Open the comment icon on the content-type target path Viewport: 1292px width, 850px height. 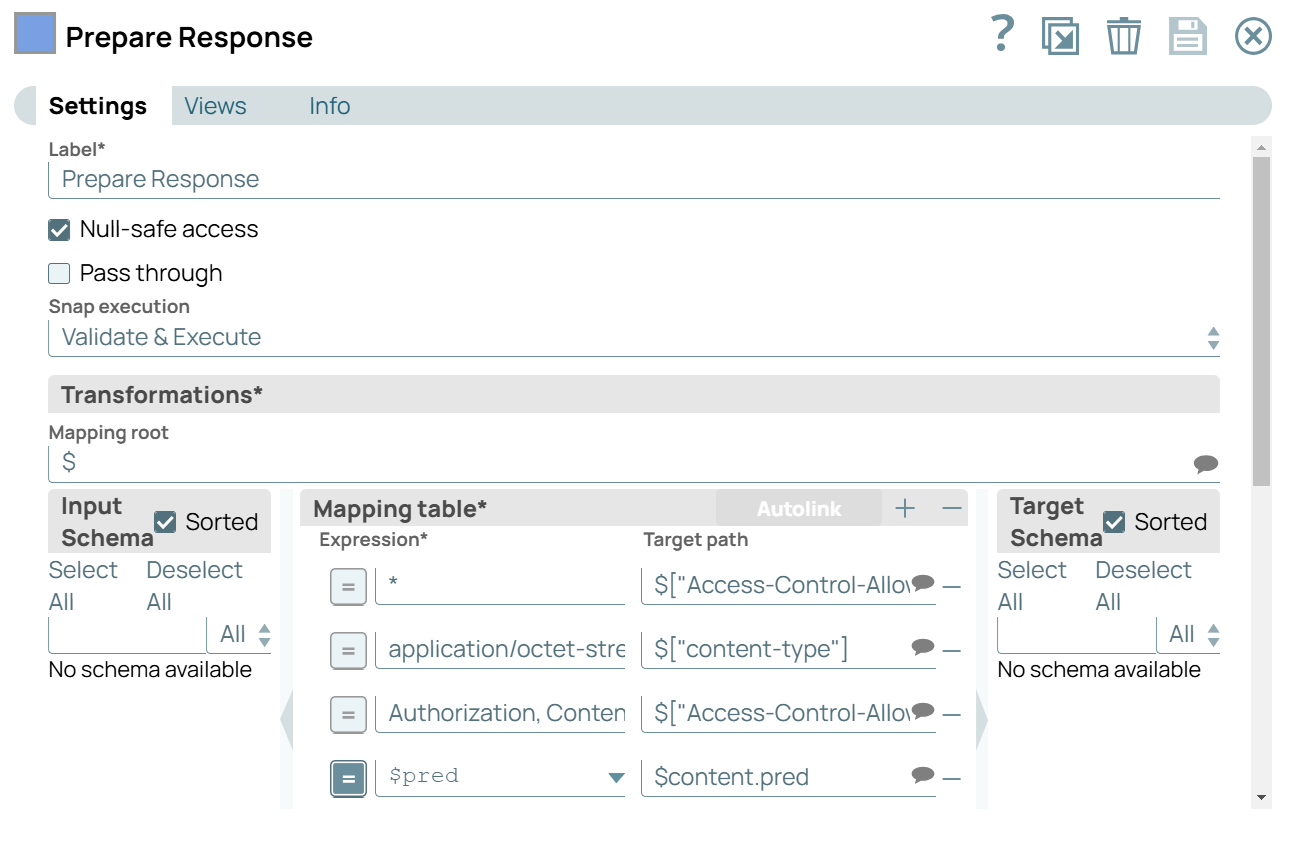tap(921, 650)
